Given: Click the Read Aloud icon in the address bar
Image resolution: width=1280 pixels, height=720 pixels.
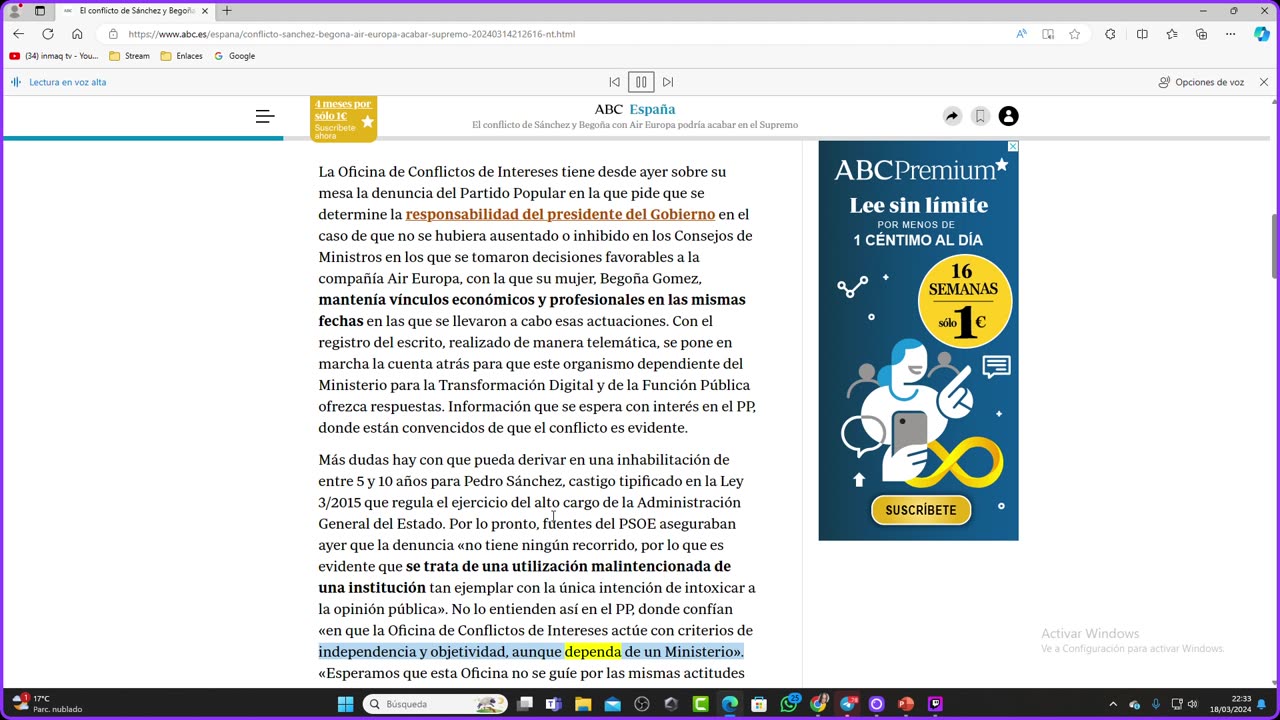Looking at the screenshot, I should click(1021, 34).
